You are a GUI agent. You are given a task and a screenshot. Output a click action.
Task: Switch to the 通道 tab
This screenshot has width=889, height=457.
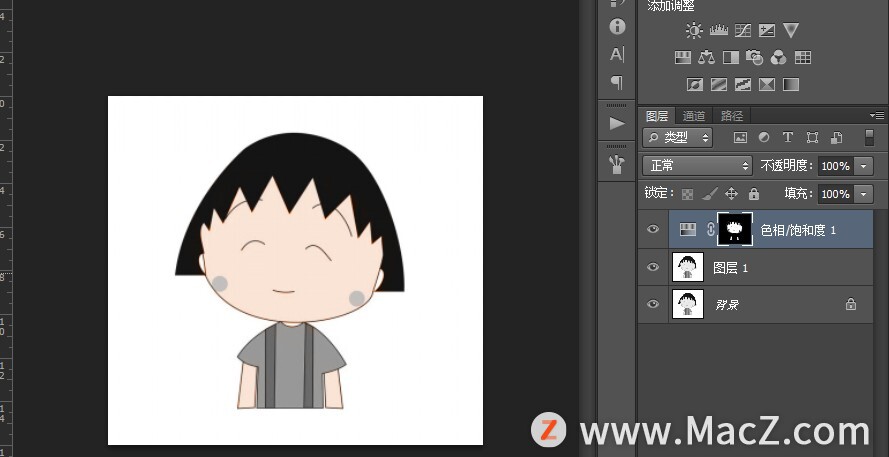coord(693,116)
